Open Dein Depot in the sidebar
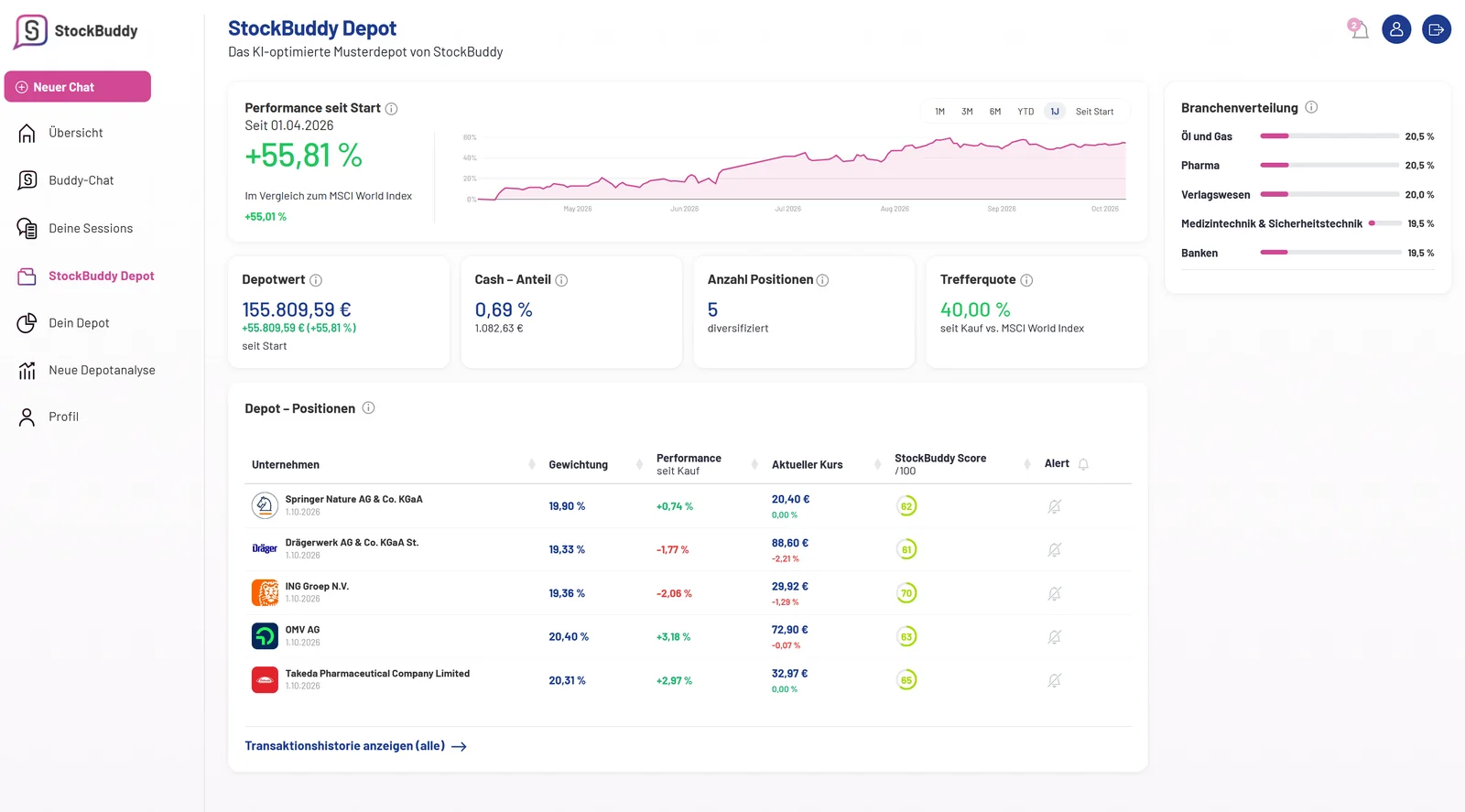Image resolution: width=1465 pixels, height=812 pixels. (79, 323)
